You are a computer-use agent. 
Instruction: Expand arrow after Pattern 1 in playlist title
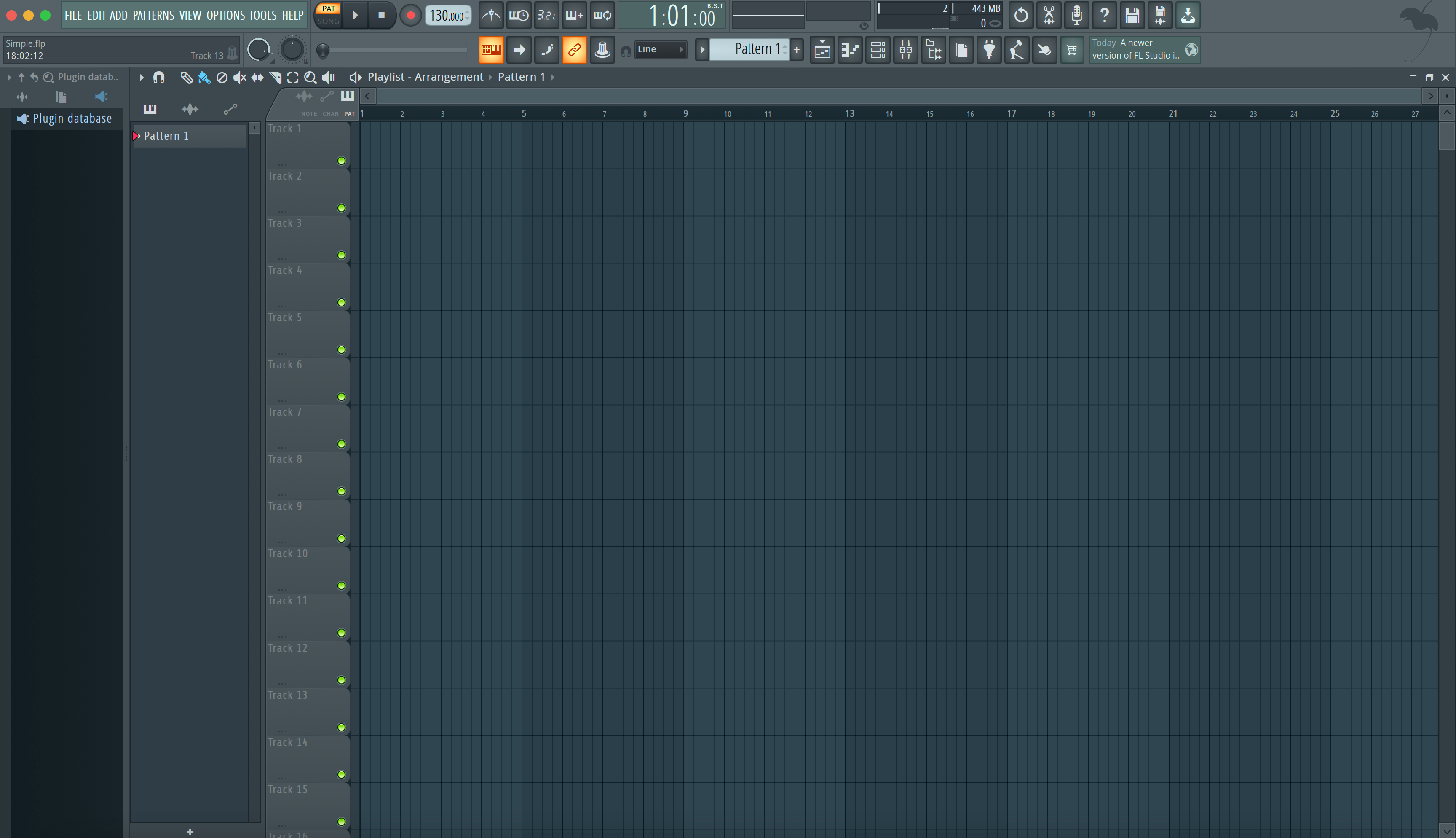click(553, 77)
